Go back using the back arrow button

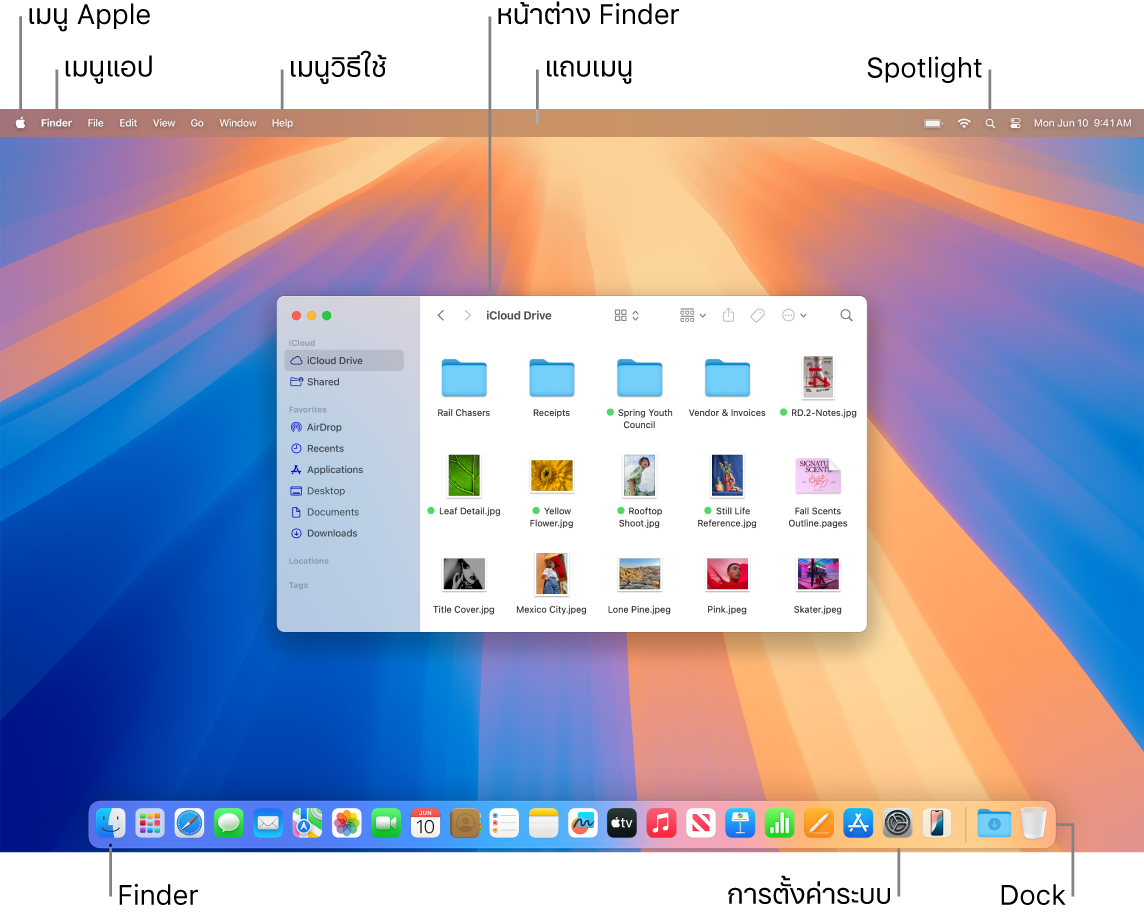[440, 315]
